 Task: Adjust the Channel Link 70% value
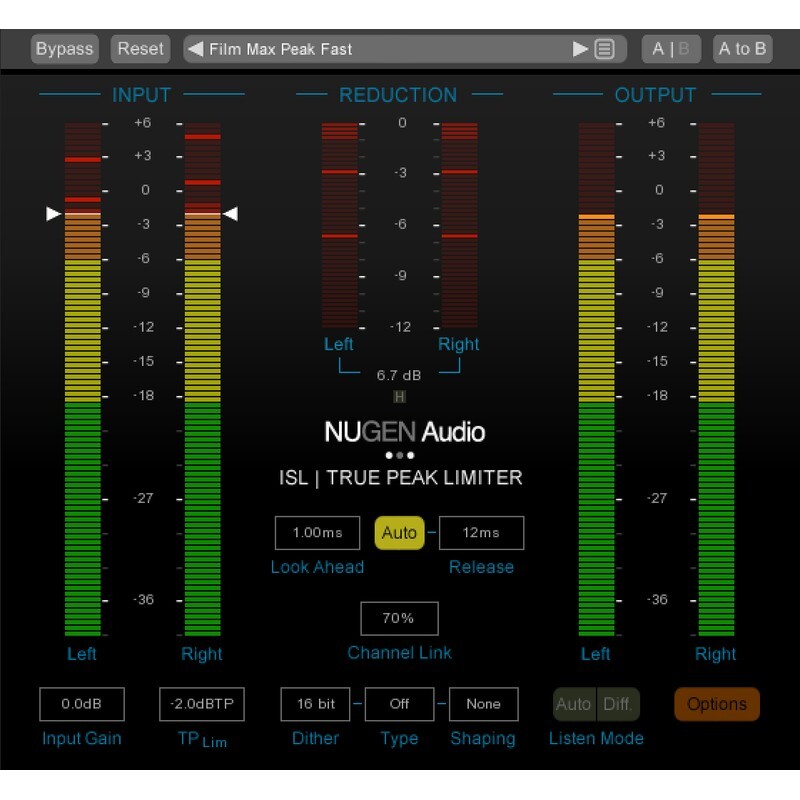[x=398, y=619]
